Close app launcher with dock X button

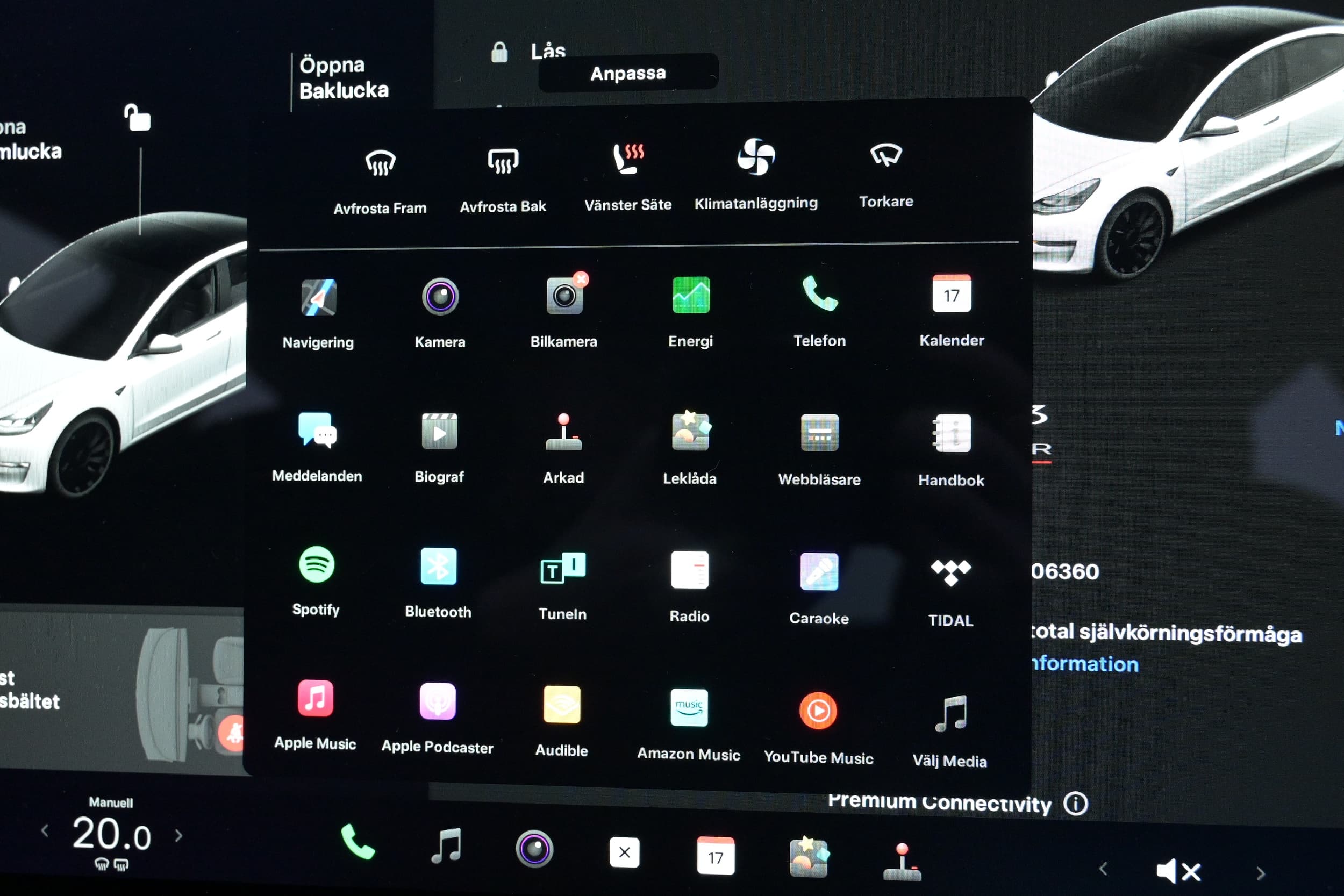624,852
